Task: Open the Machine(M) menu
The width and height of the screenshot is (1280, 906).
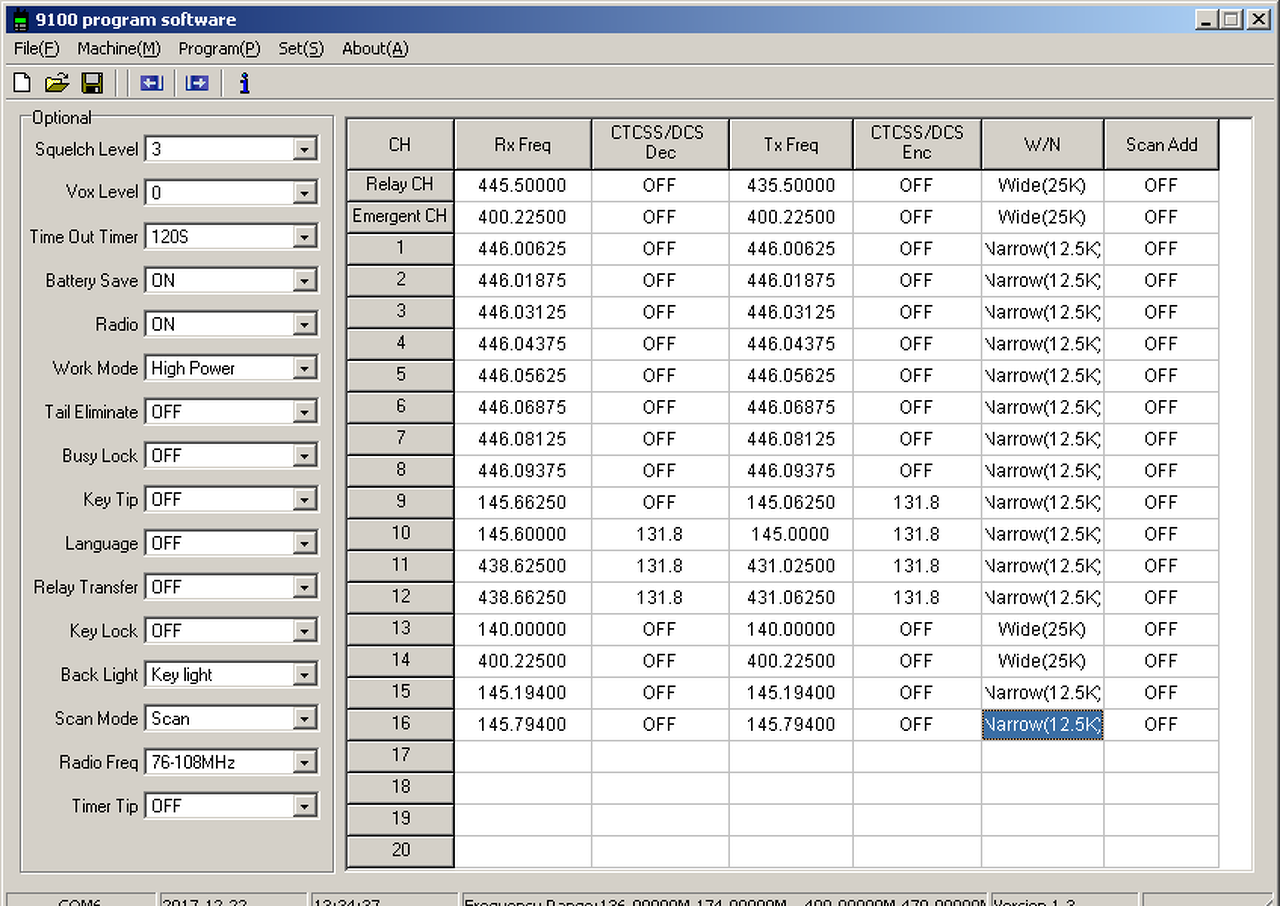Action: (119, 48)
